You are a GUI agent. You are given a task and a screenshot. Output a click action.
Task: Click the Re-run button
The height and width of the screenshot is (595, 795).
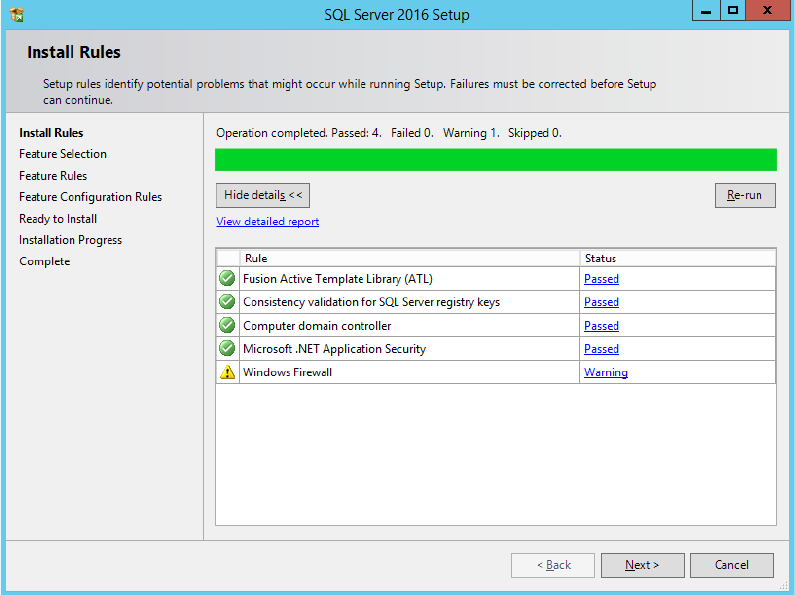coord(745,195)
